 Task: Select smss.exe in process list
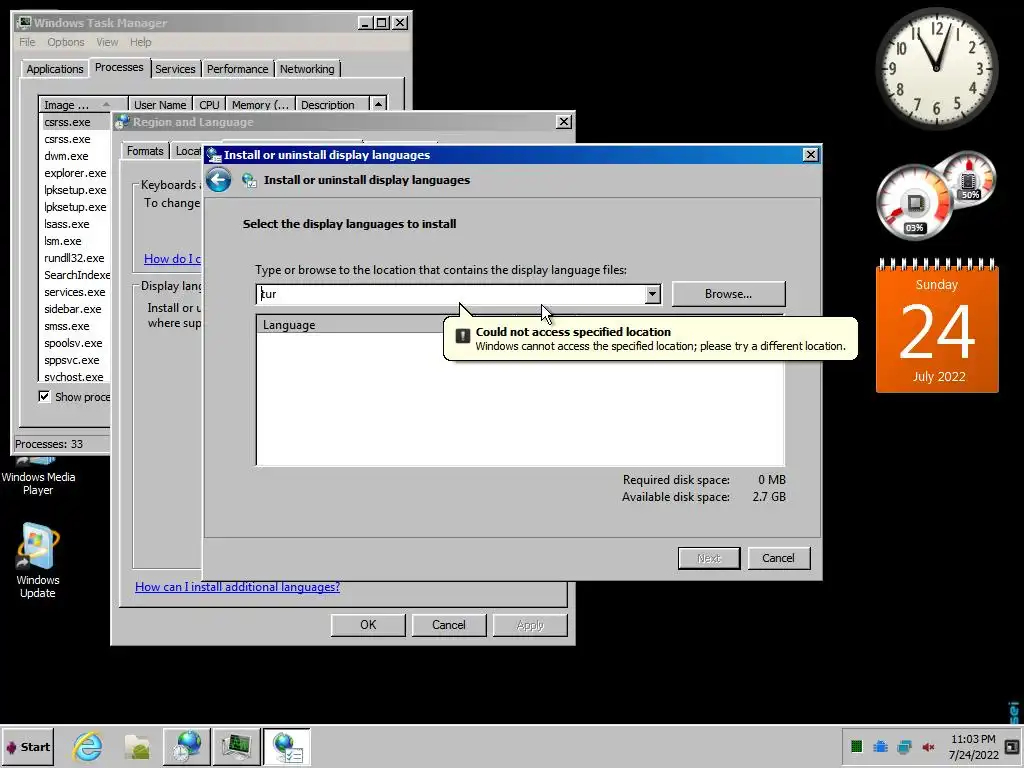point(75,326)
